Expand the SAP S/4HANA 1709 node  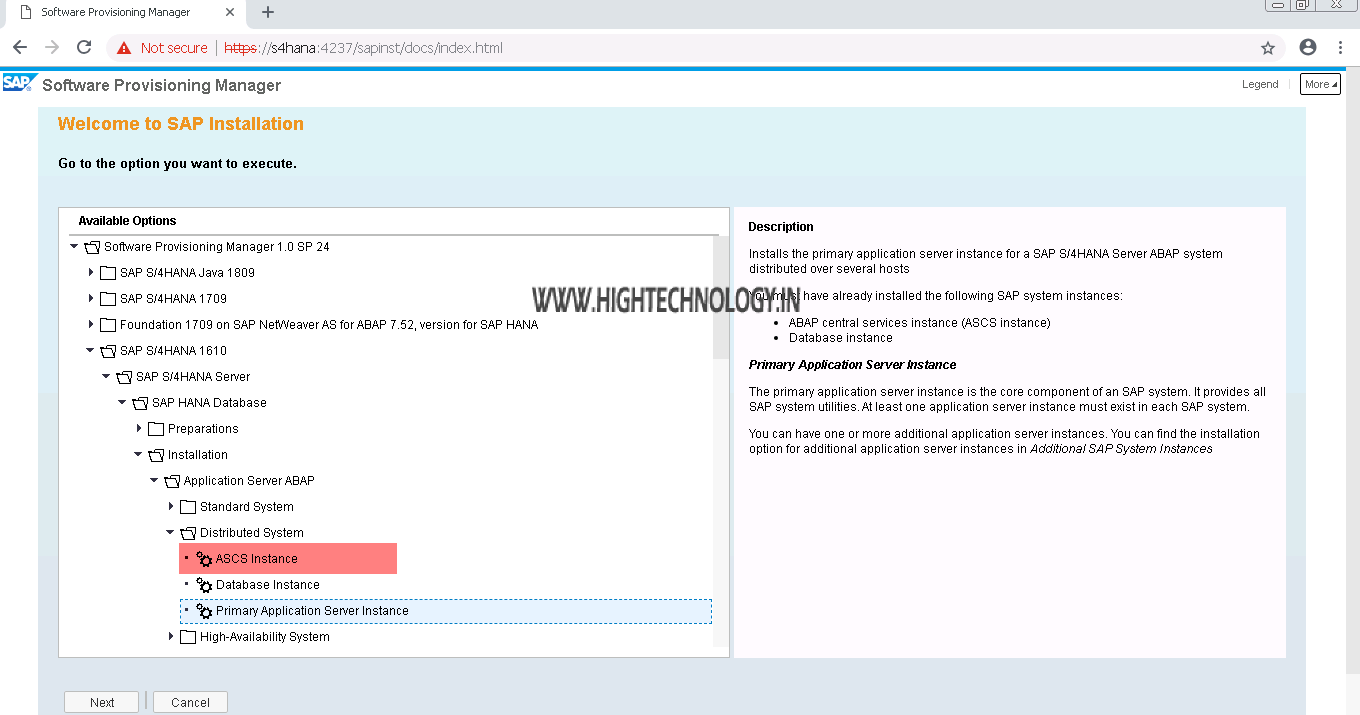point(91,299)
